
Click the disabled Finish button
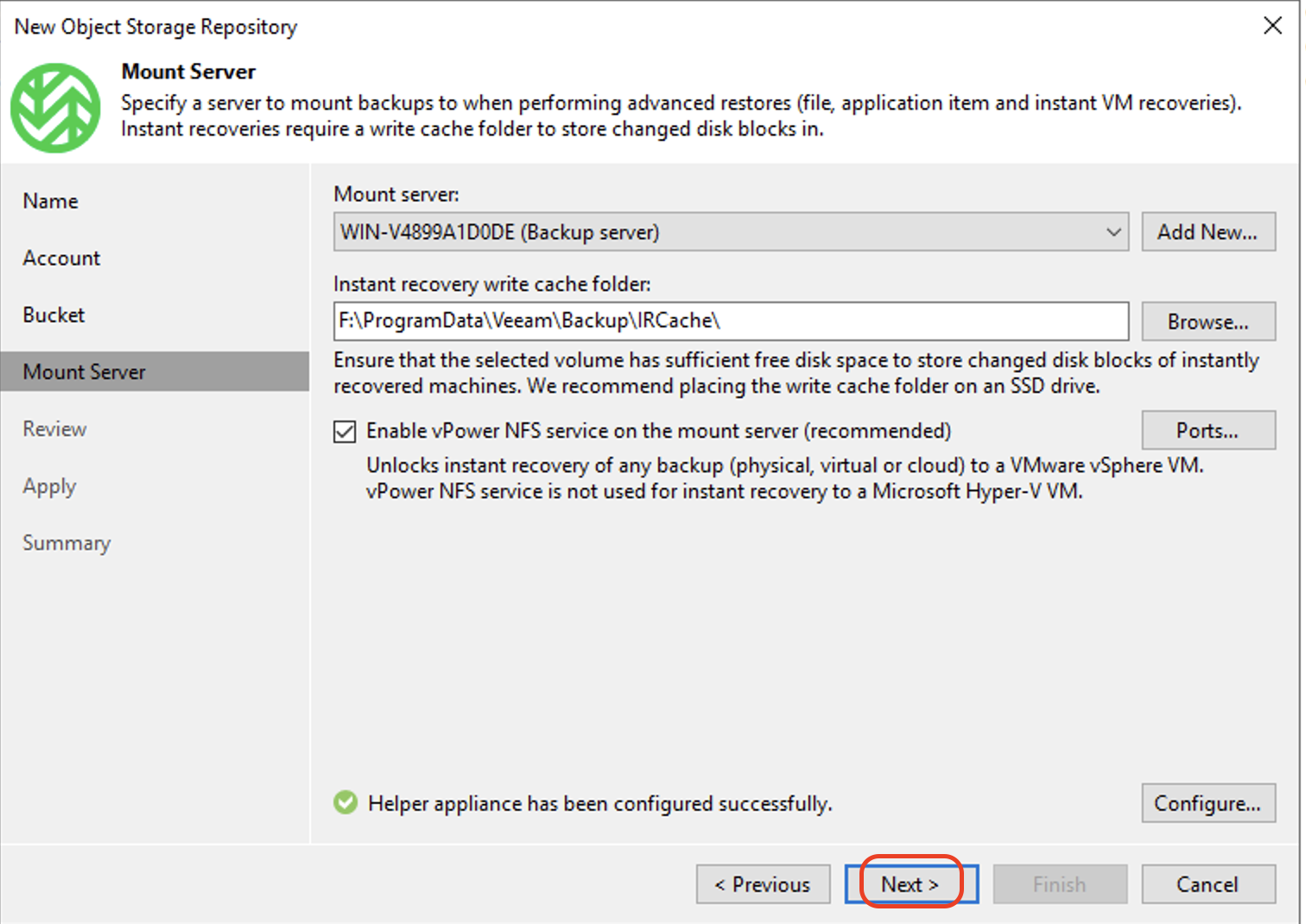1060,884
